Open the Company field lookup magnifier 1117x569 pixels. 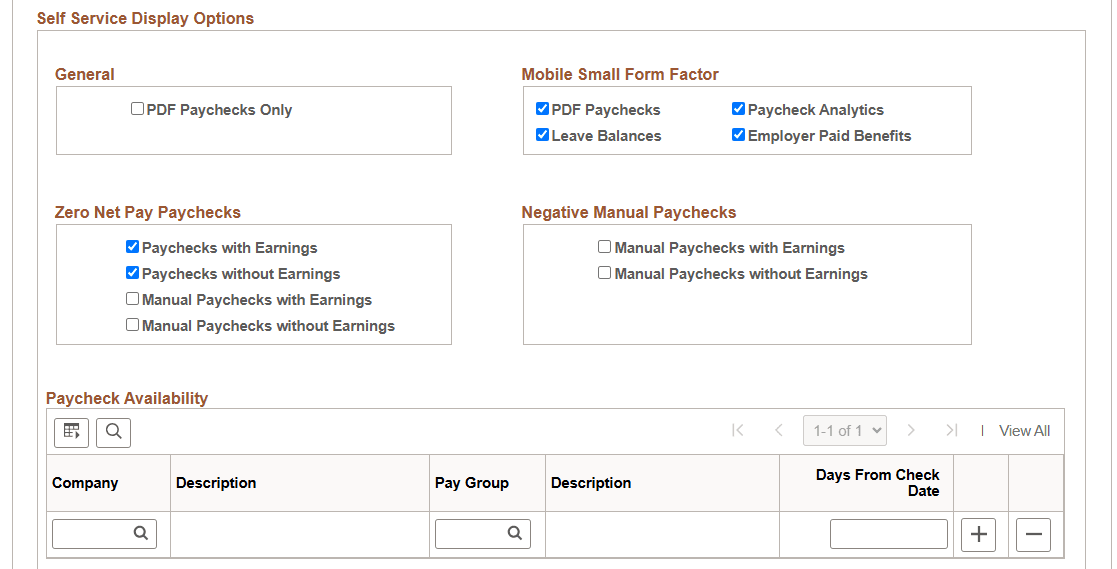pos(141,533)
